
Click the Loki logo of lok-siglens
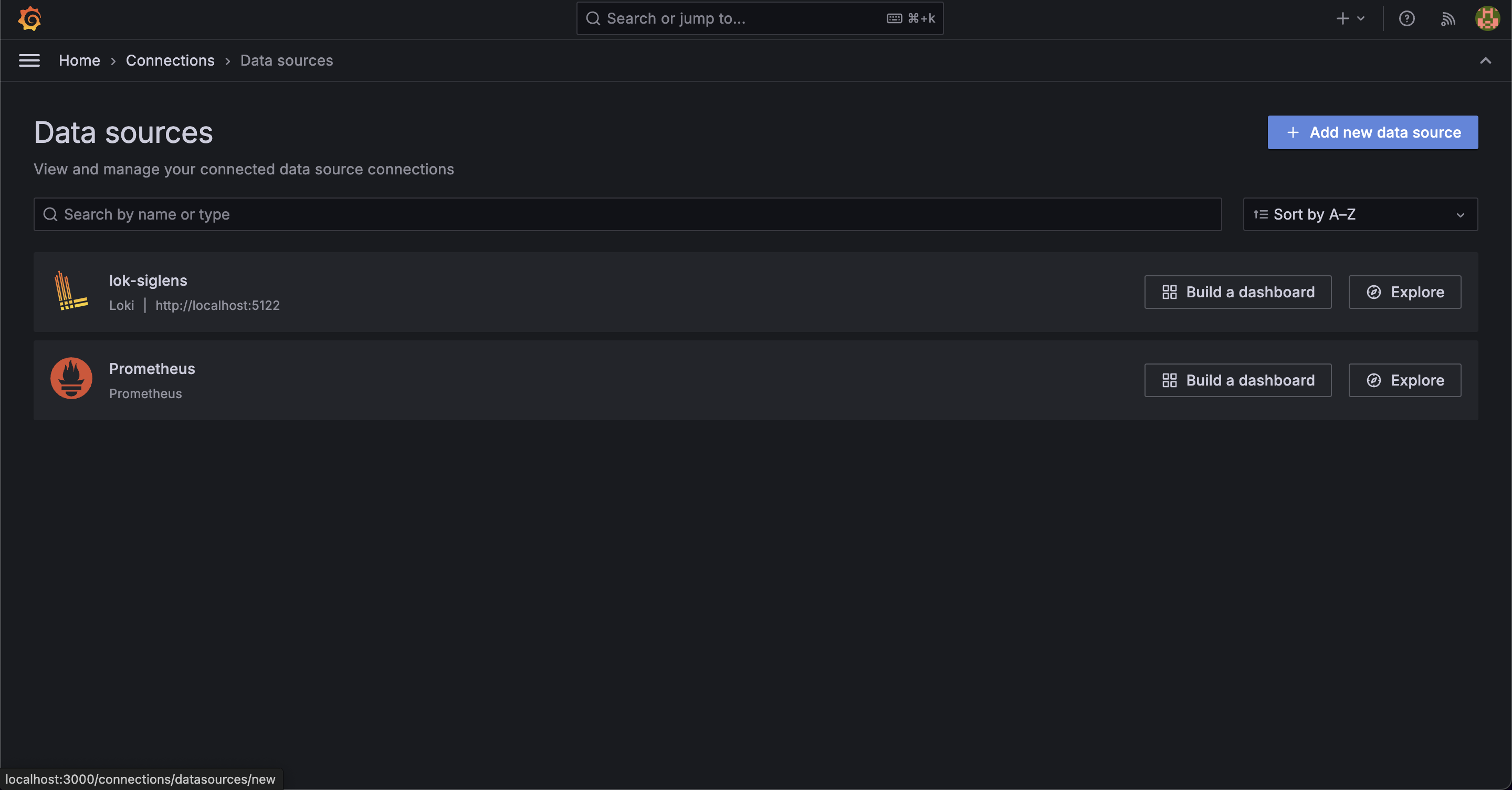point(70,292)
